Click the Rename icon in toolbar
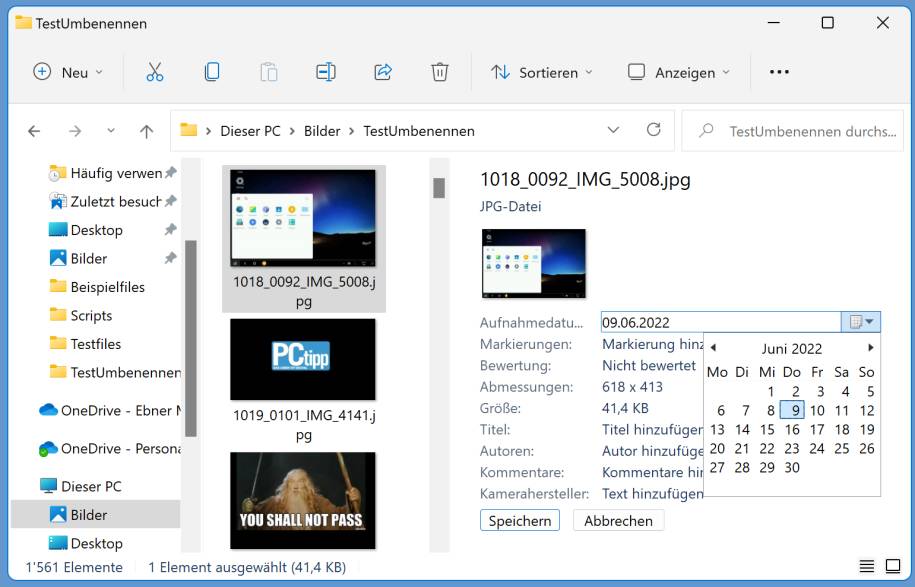 coord(325,72)
